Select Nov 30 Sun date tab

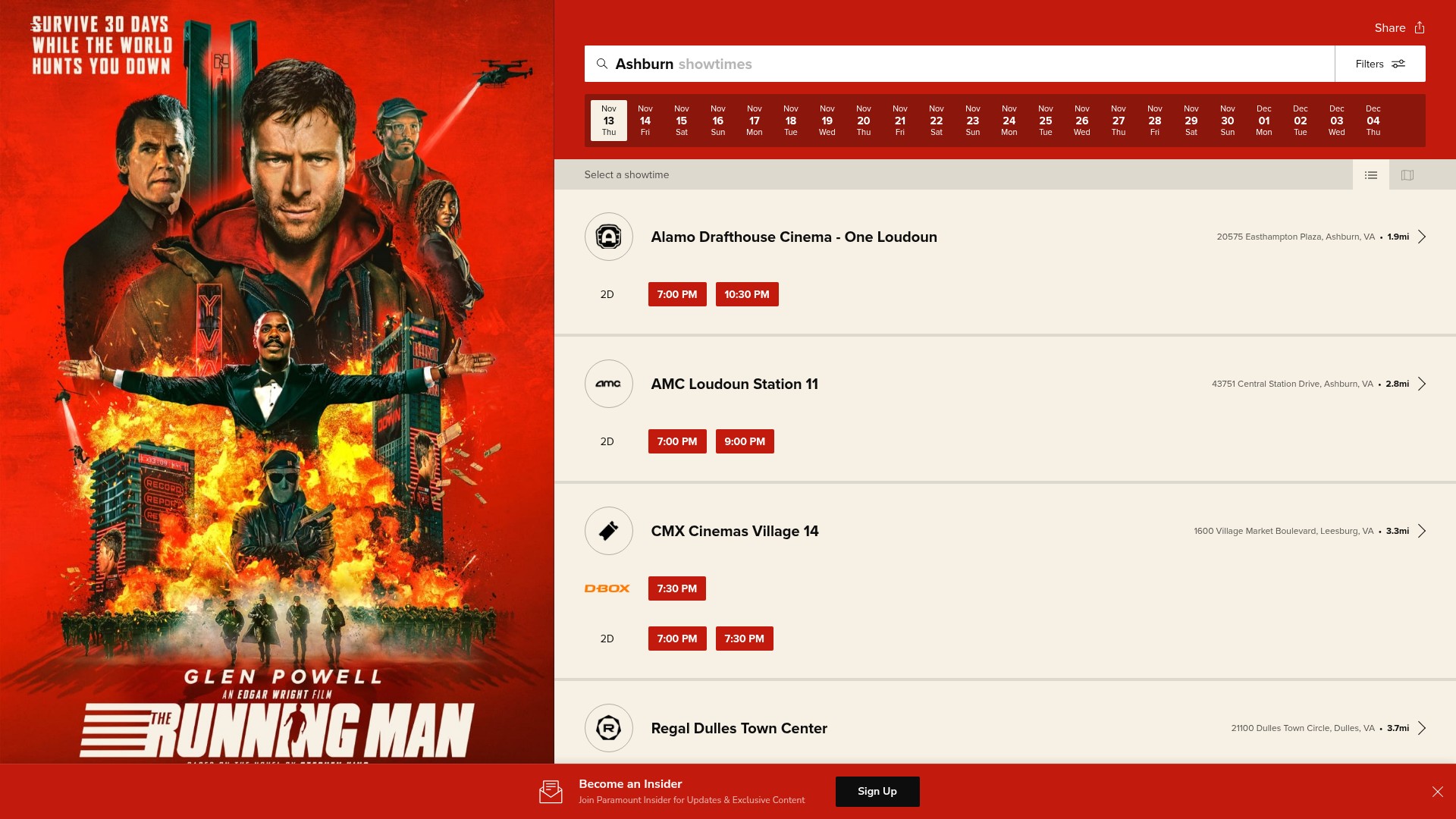pos(1228,121)
